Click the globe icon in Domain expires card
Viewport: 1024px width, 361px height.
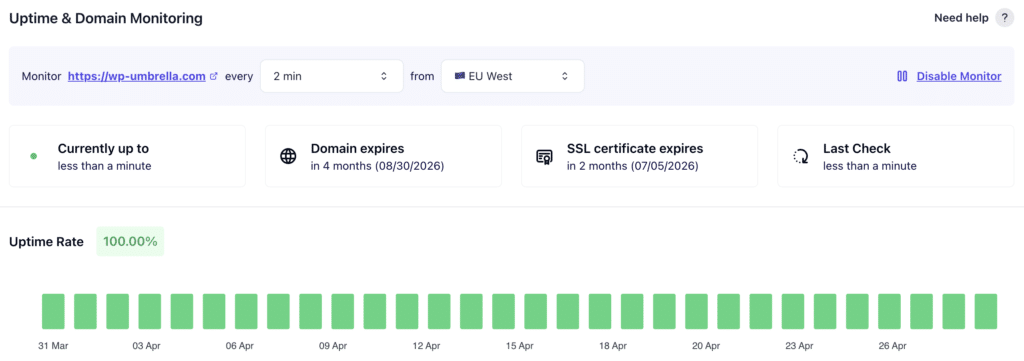[288, 157]
